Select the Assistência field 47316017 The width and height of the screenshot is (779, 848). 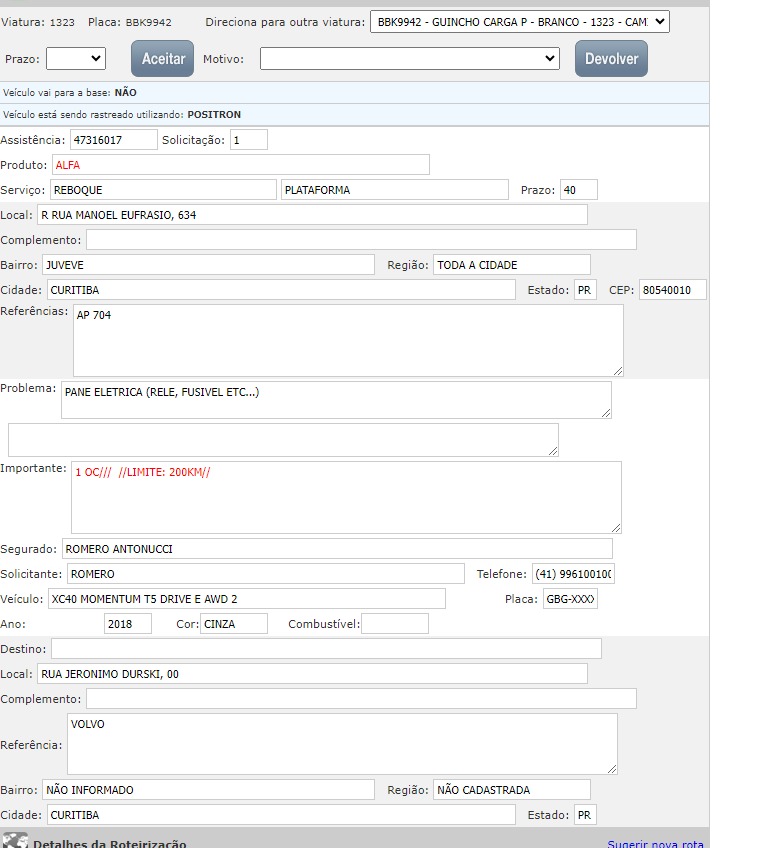[114, 140]
